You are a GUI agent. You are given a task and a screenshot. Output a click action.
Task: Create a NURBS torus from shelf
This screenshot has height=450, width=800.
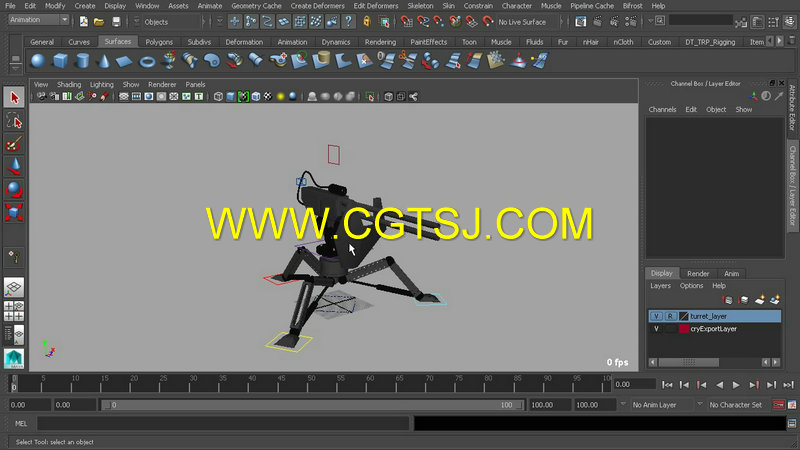pyautogui.click(x=147, y=61)
